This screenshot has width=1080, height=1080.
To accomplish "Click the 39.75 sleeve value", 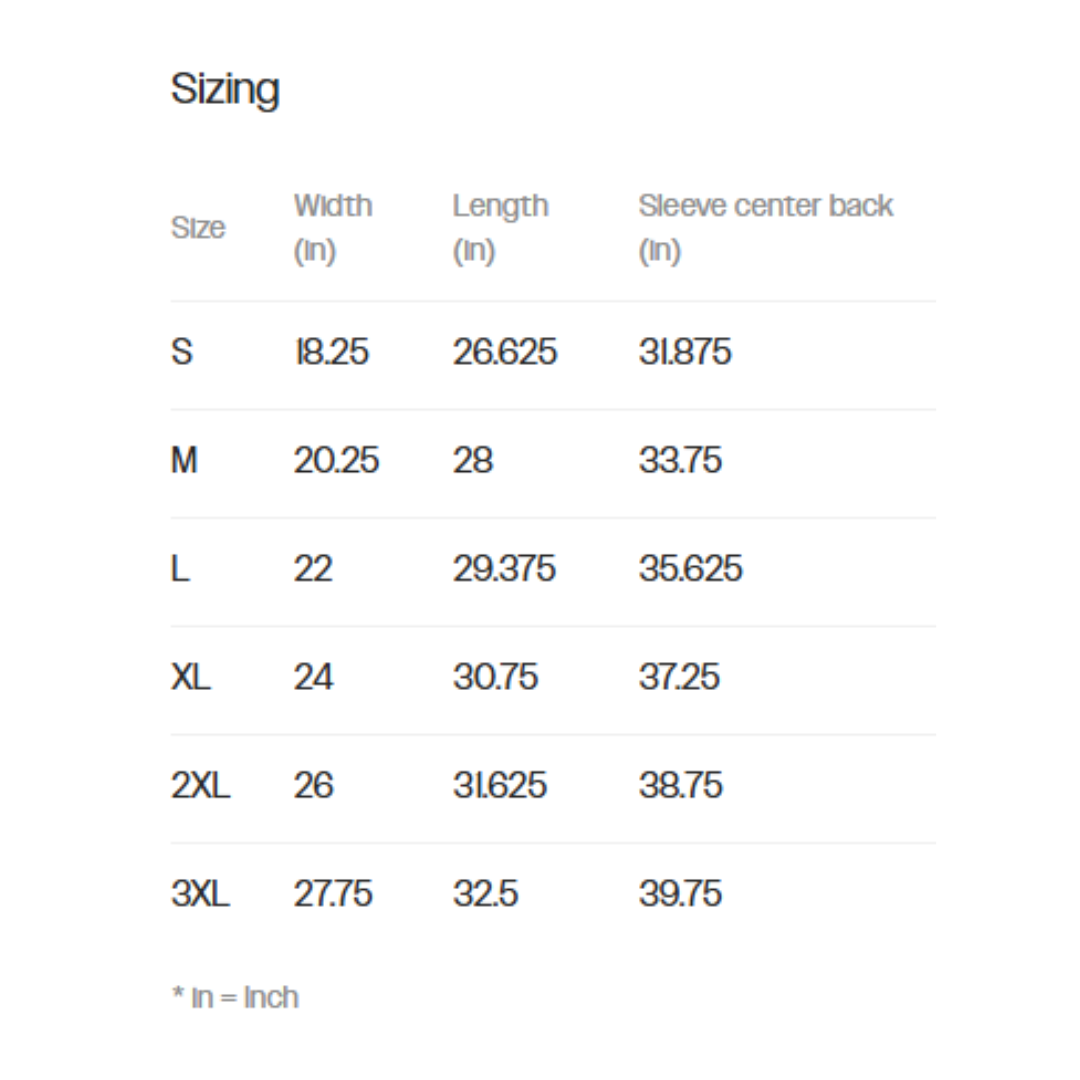I will pos(680,893).
